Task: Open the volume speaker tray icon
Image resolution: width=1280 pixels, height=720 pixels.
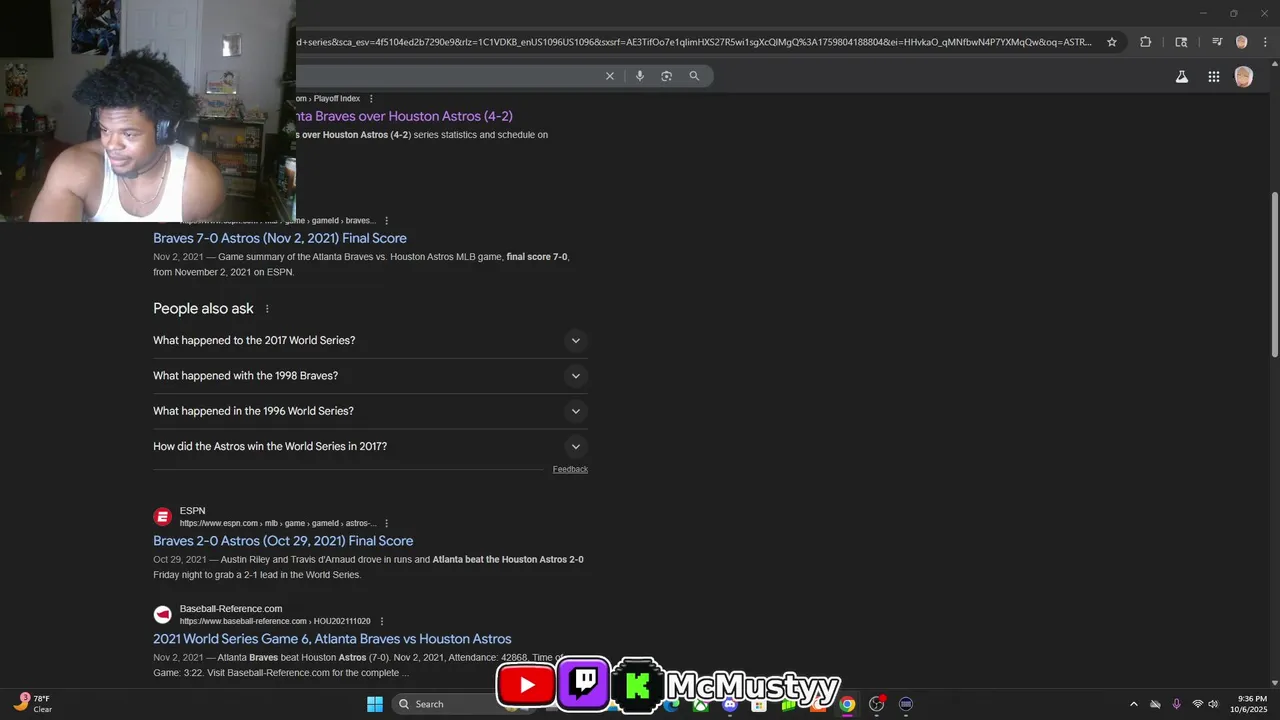Action: tap(1213, 704)
